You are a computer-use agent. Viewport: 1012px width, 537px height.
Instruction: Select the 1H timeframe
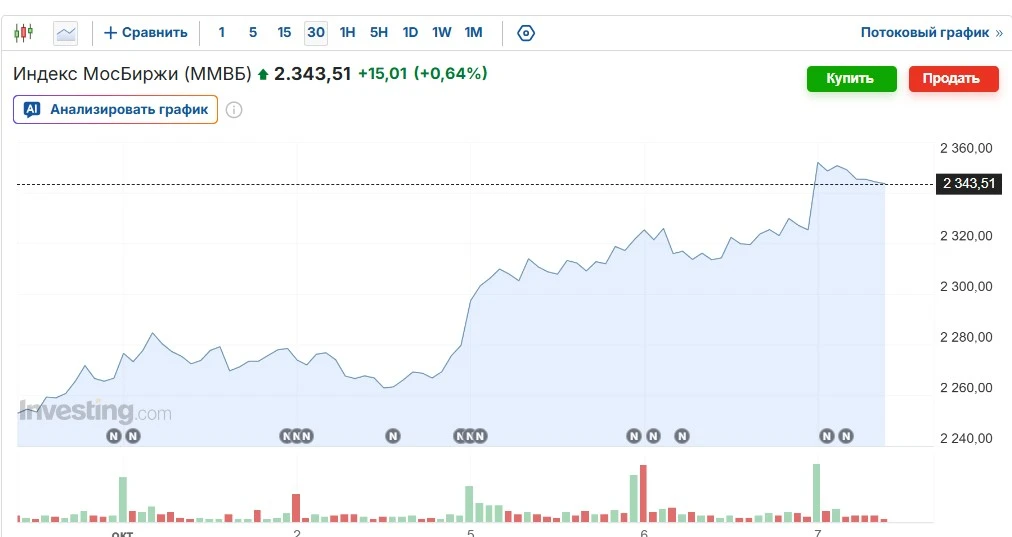(347, 32)
